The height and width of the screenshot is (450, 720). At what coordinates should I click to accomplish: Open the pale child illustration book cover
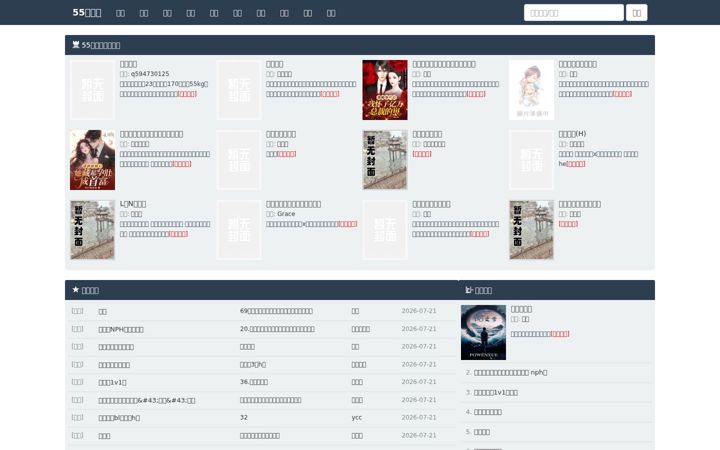click(x=531, y=90)
